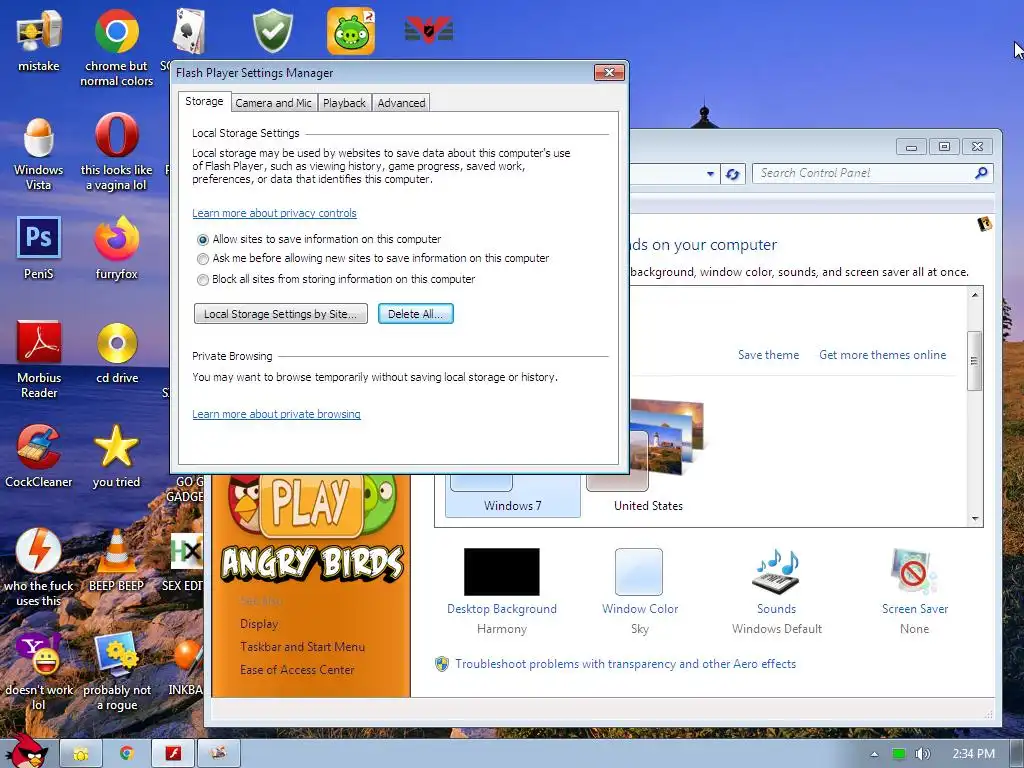Viewport: 1024px width, 768px height.
Task: Open the Window Color swatch
Action: click(639, 572)
